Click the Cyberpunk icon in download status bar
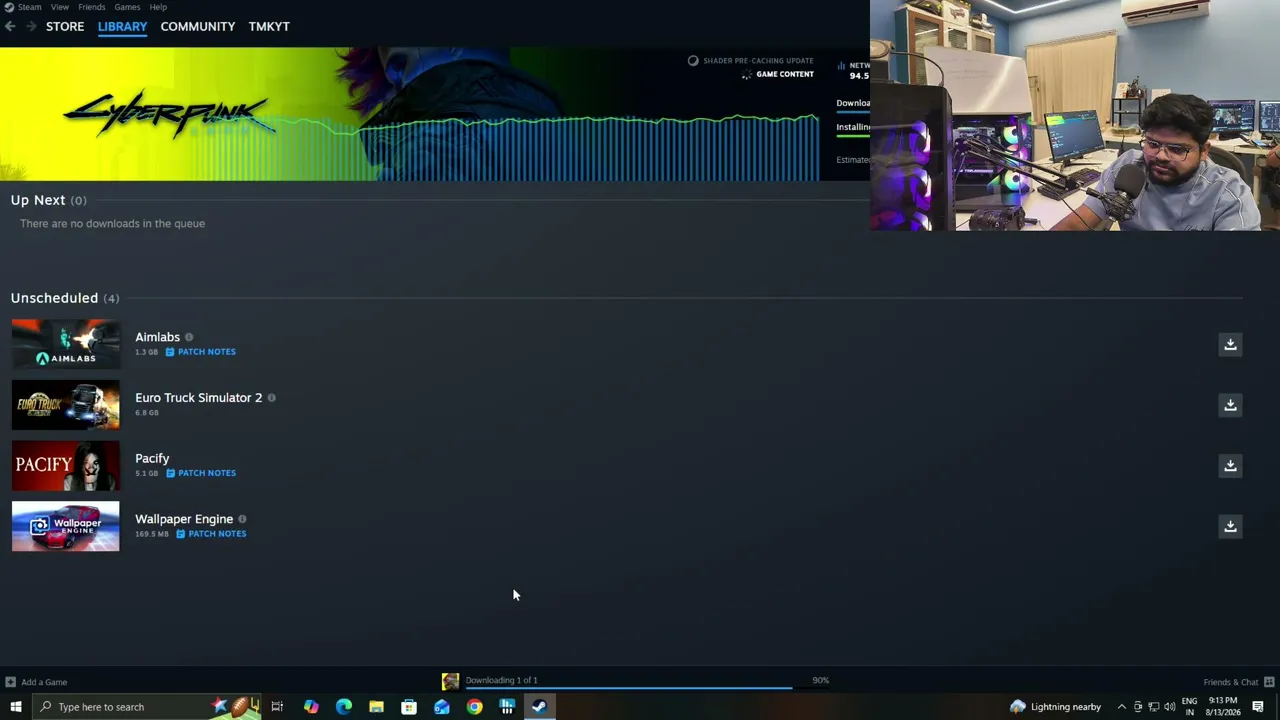The height and width of the screenshot is (720, 1280). [450, 681]
